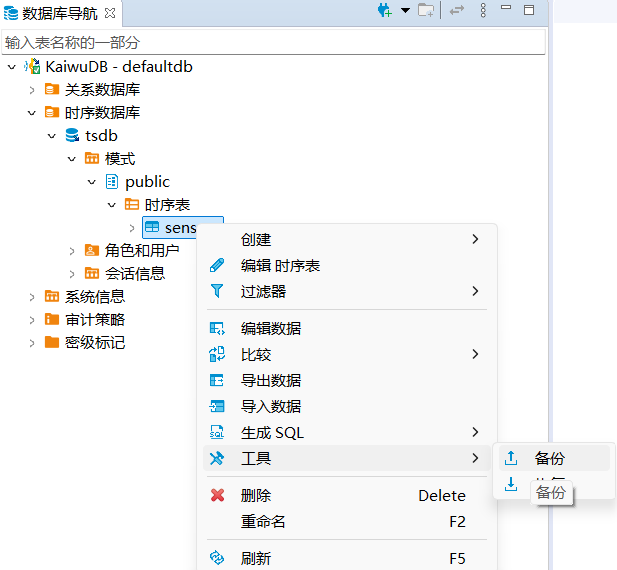The image size is (617, 570).
Task: Open the new connection dropdown arrow
Action: click(405, 10)
